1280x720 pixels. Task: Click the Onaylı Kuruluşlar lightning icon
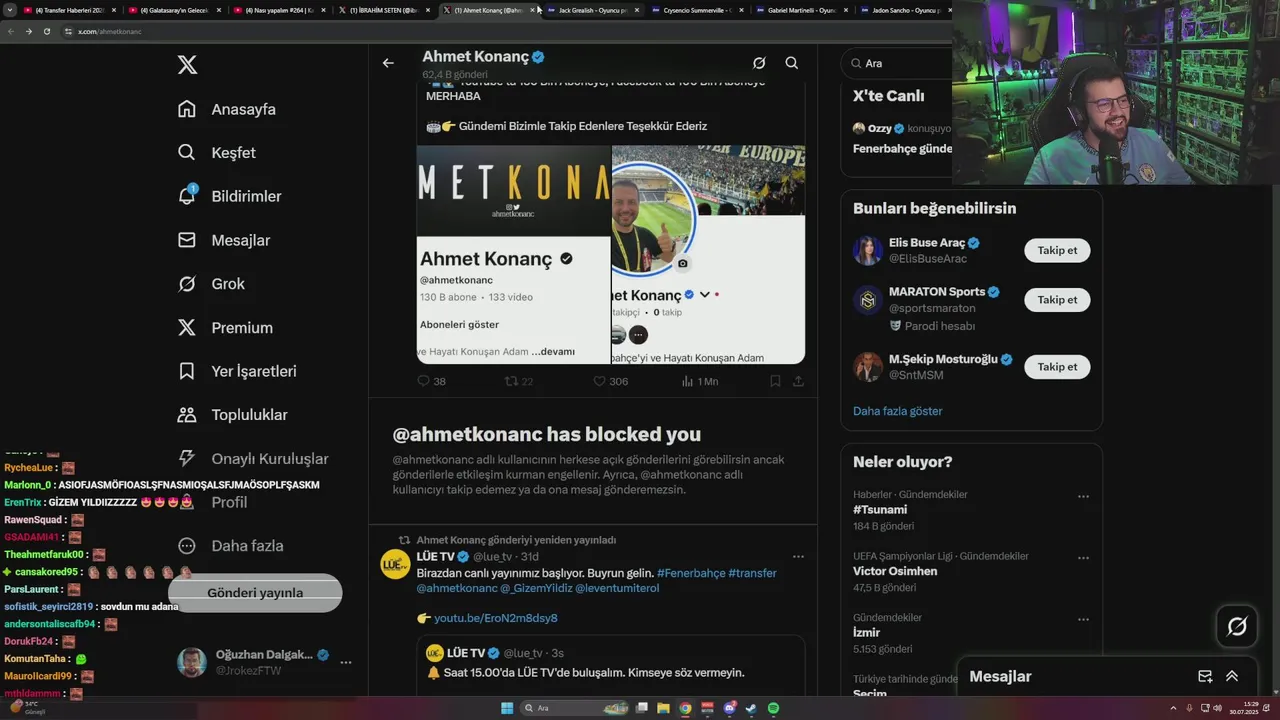click(x=187, y=458)
